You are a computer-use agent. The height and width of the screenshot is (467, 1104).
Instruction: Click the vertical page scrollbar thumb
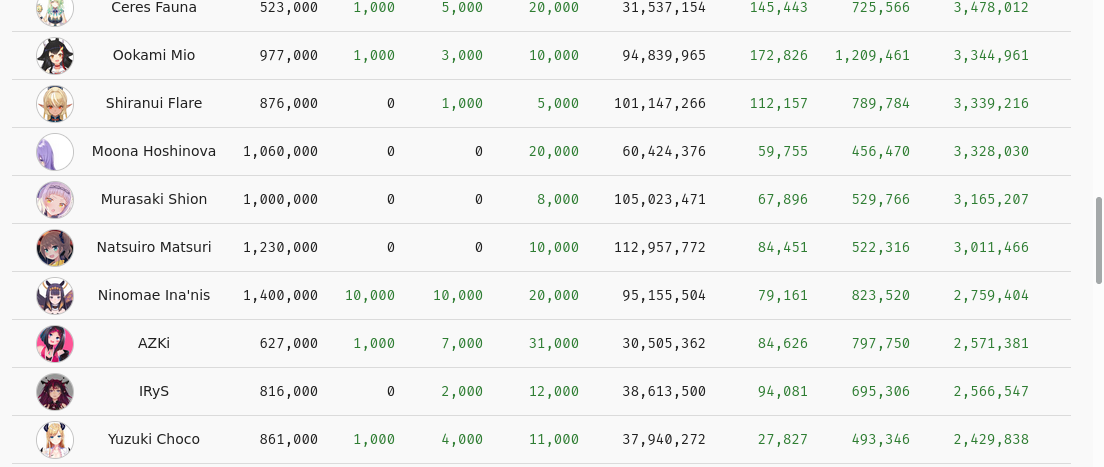pos(1099,240)
